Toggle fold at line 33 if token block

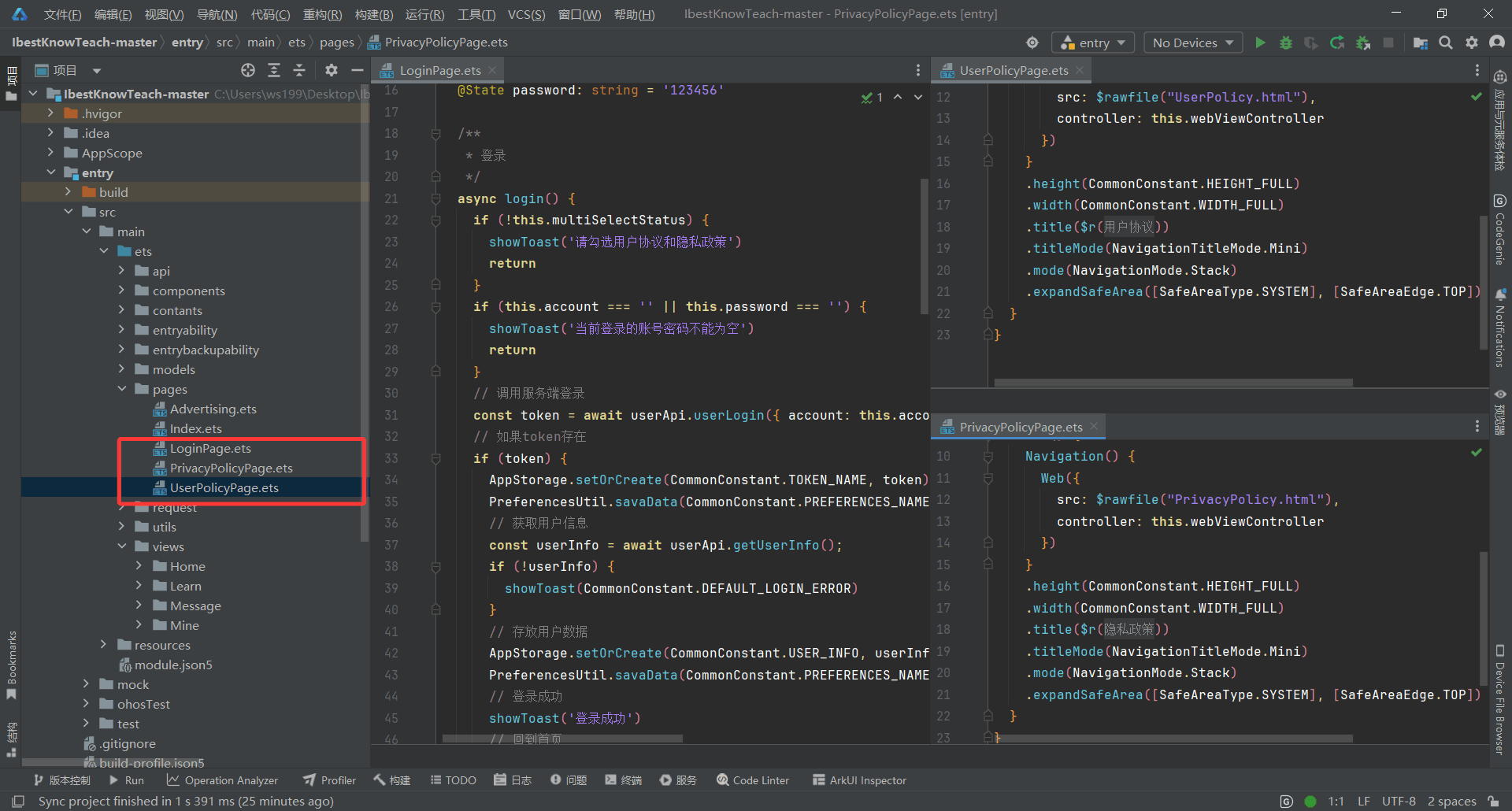(435, 458)
